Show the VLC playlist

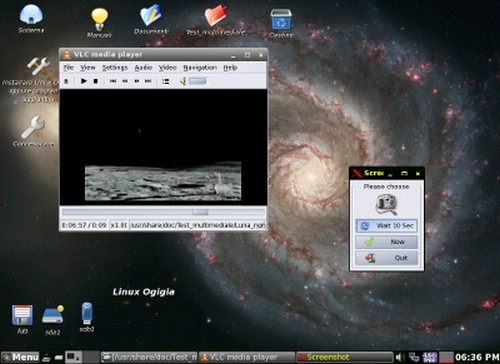165,81
